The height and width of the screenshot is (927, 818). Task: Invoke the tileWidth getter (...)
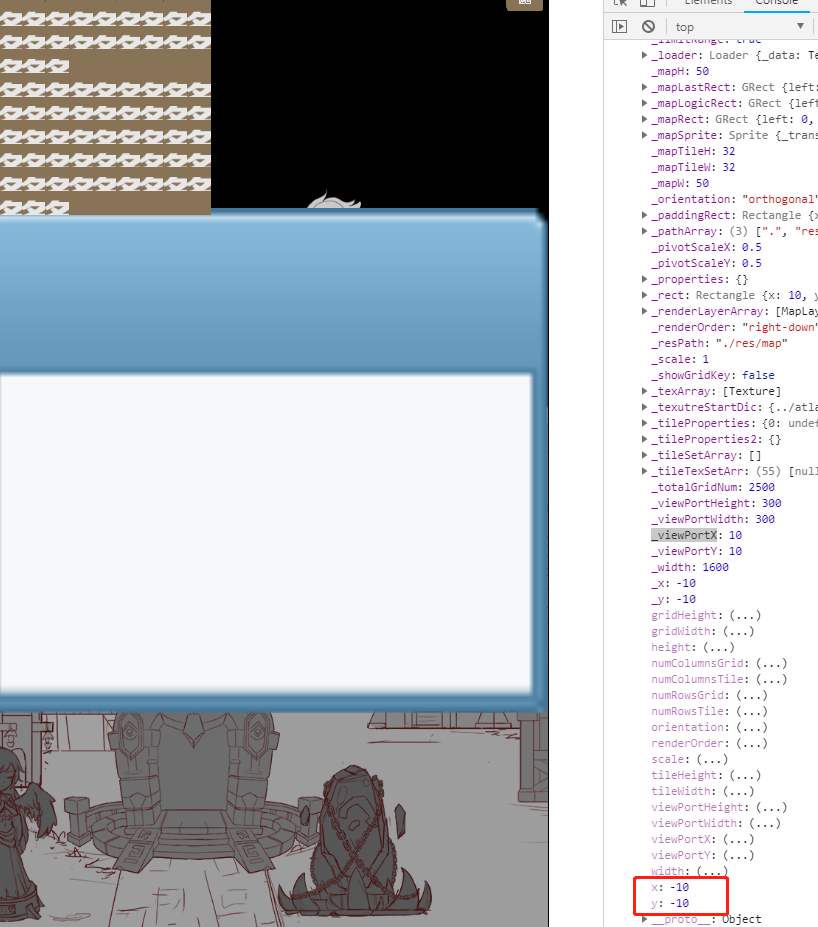tap(739, 790)
